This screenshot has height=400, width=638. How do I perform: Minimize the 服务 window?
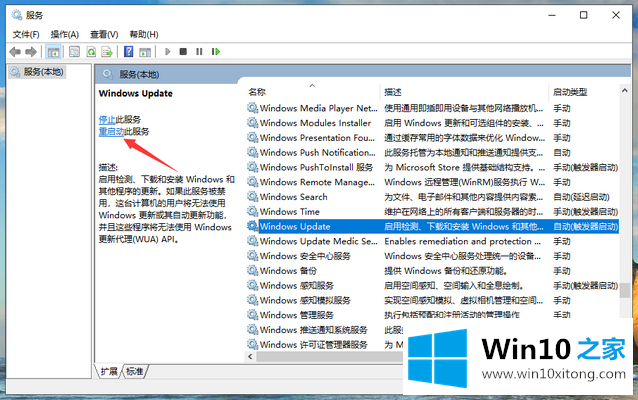pyautogui.click(x=552, y=15)
